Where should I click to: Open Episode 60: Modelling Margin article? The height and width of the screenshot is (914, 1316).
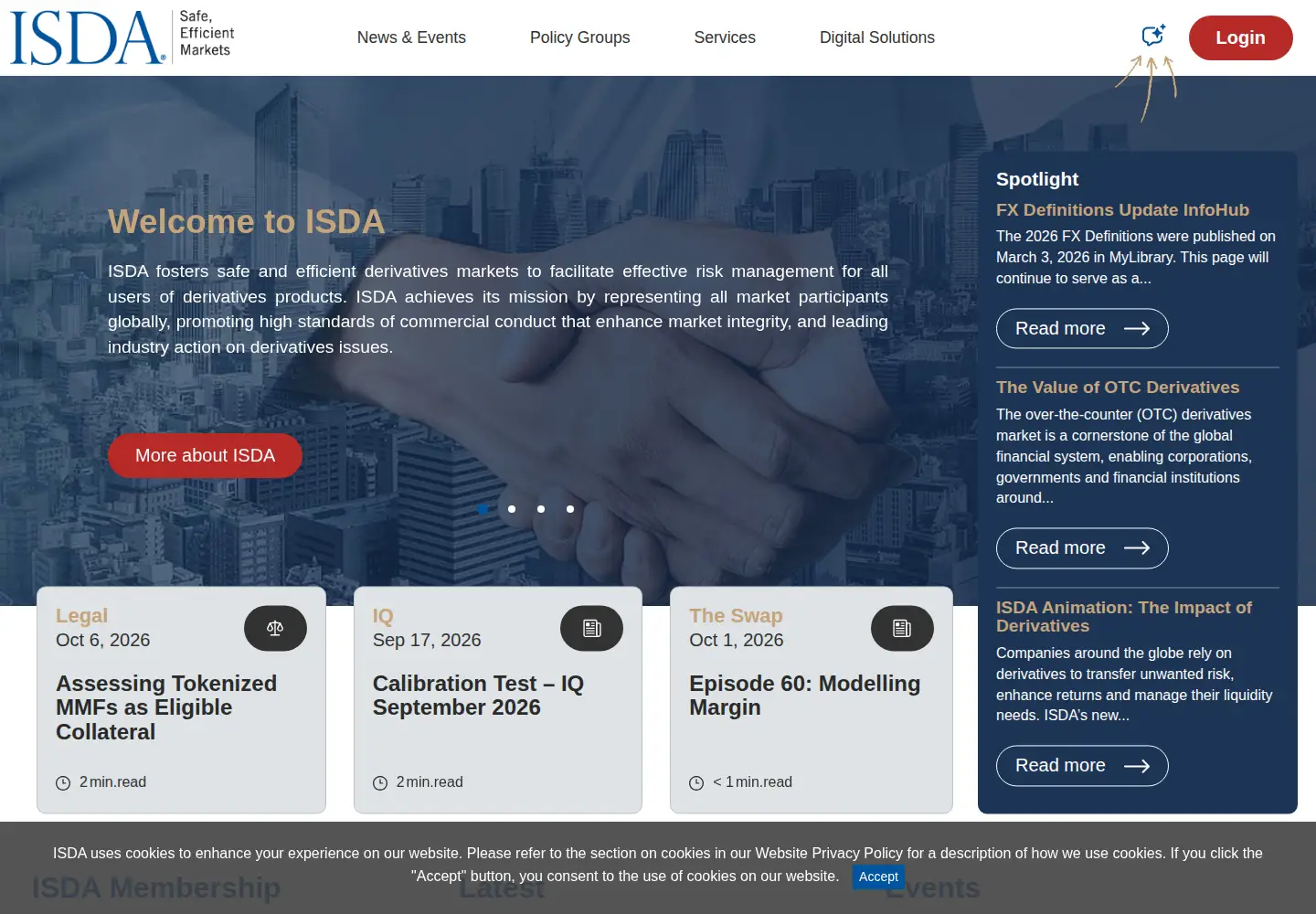coord(805,696)
